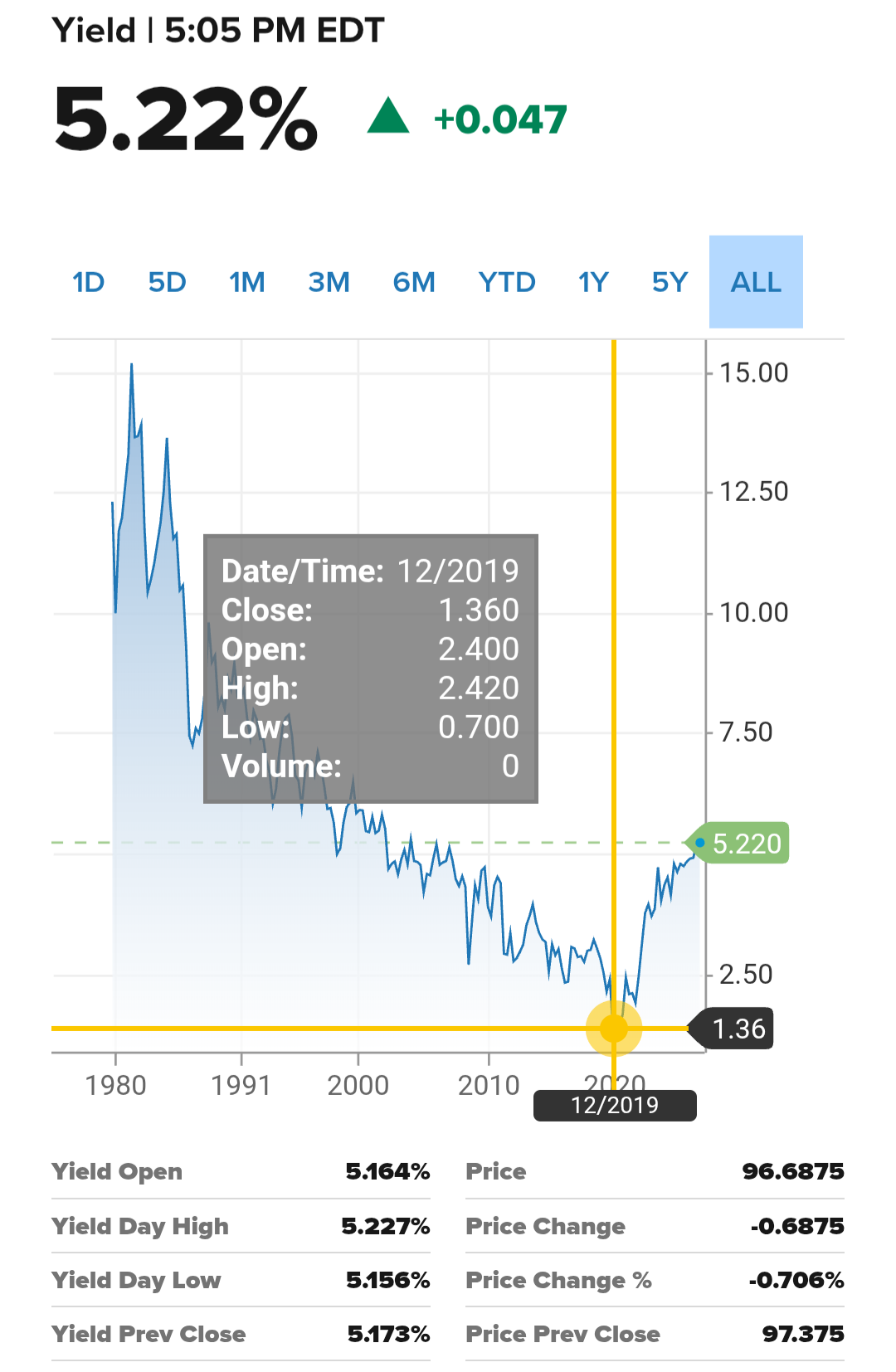Image resolution: width=896 pixels, height=1372 pixels.
Task: Select the 5D time range tab
Action: pyautogui.click(x=167, y=282)
